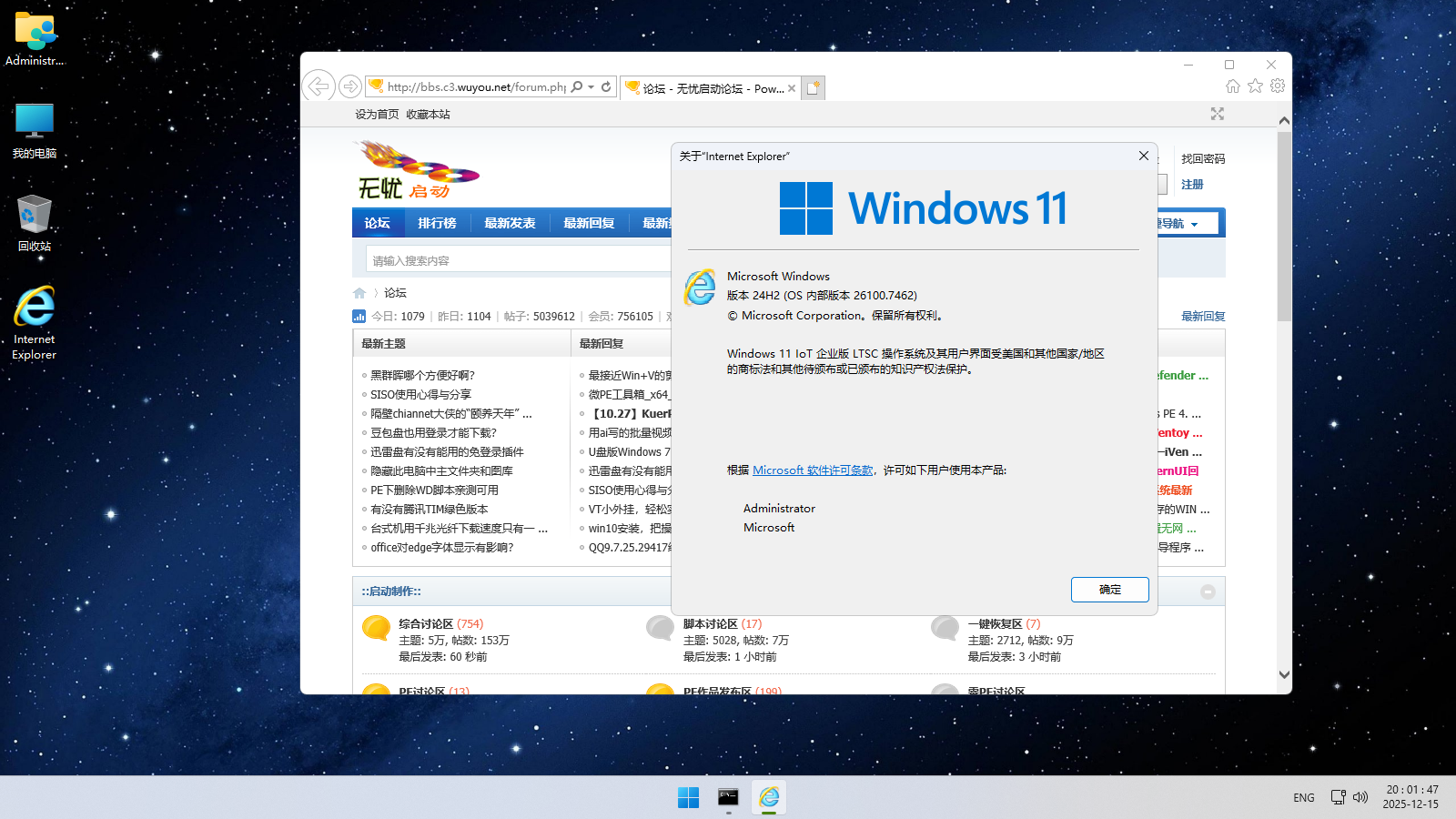
Task: Click the IE forward navigation arrow
Action: pos(349,86)
